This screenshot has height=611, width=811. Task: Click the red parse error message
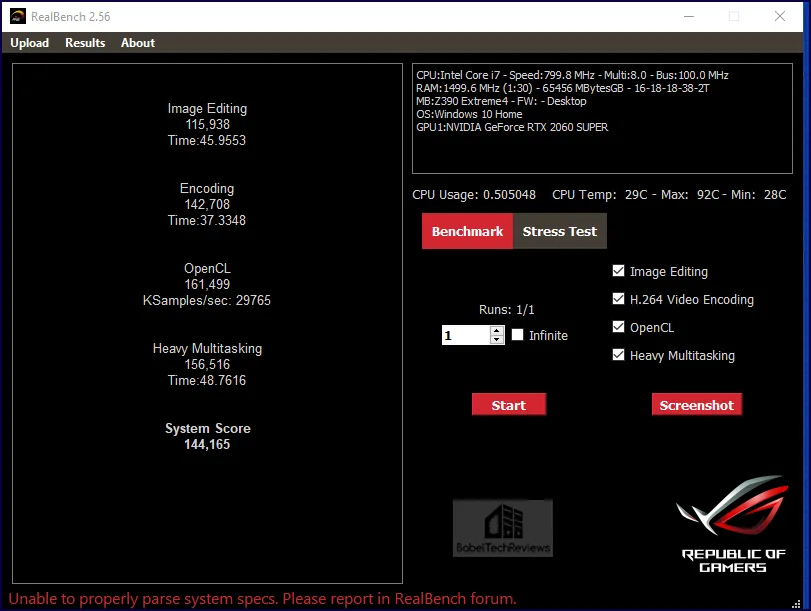262,599
